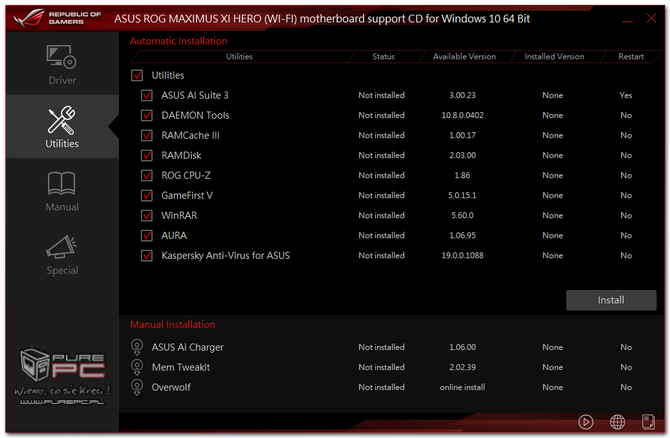The height and width of the screenshot is (438, 670).
Task: Open the Driver section icon
Action: pos(62,58)
